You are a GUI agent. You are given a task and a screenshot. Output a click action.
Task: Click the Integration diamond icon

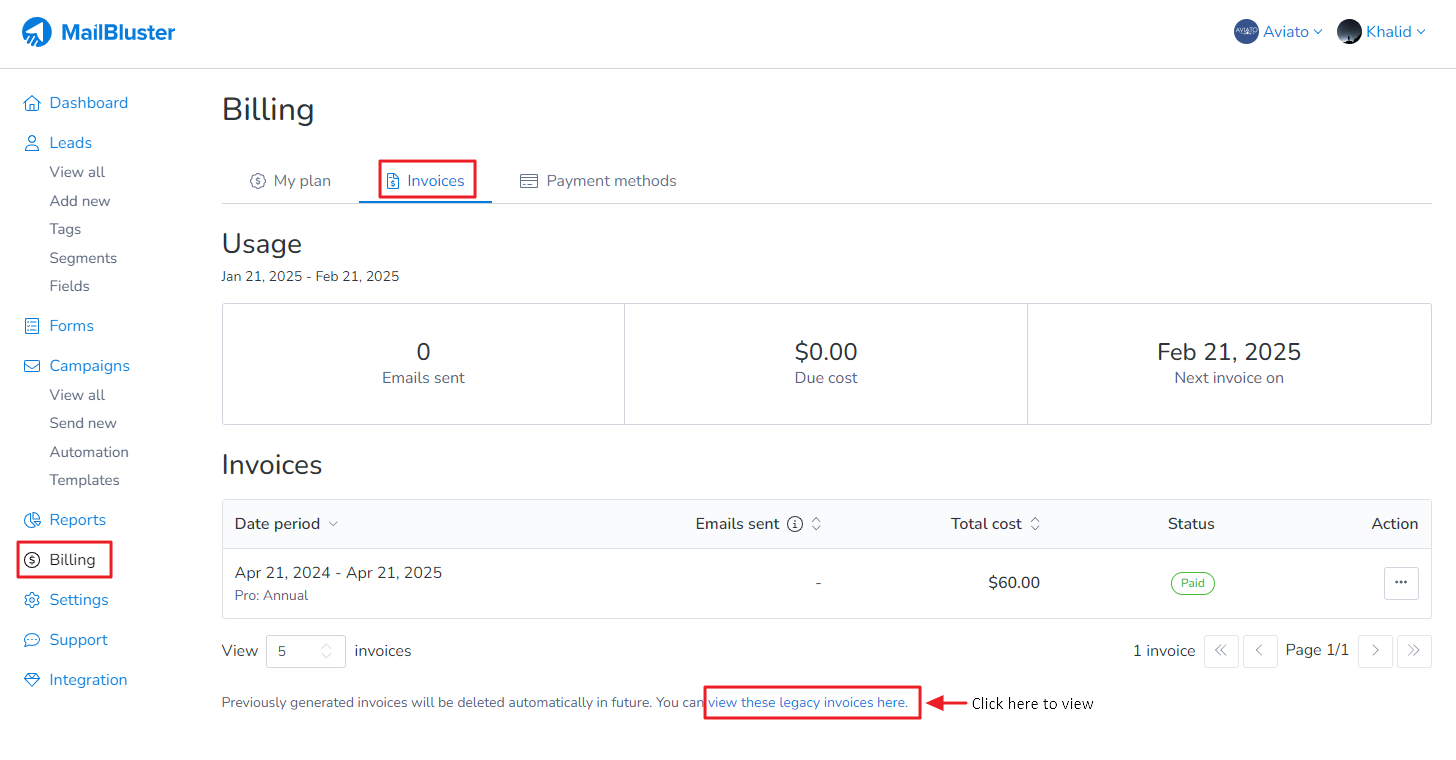point(32,680)
